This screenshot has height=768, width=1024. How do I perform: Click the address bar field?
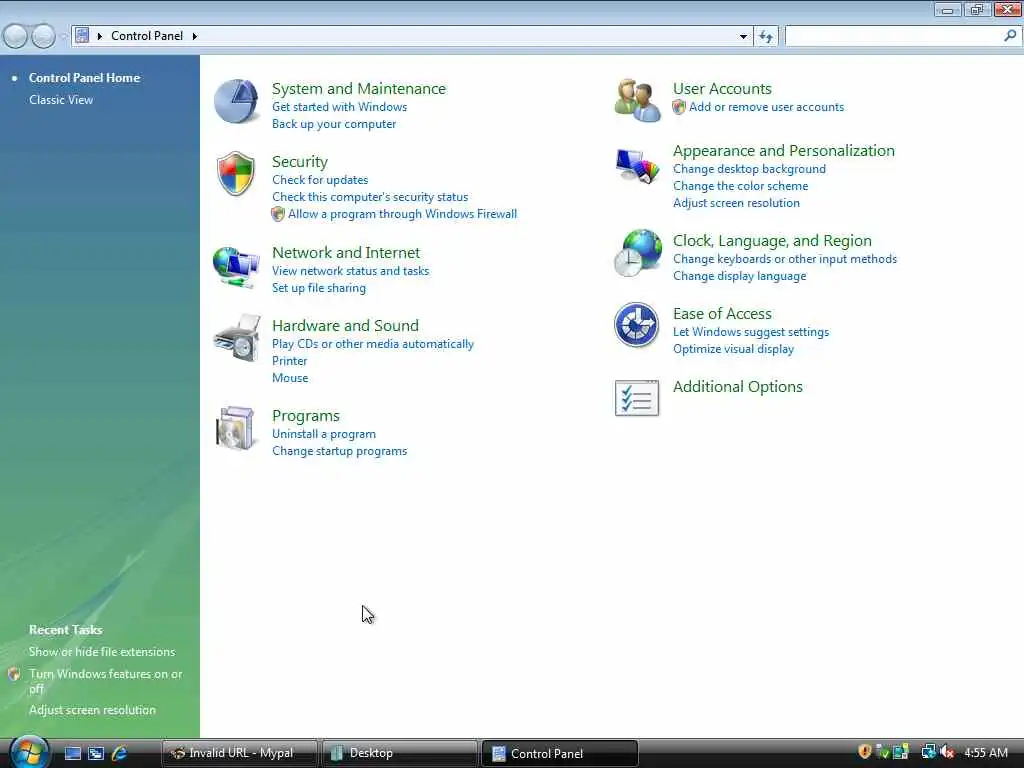[x=411, y=36]
